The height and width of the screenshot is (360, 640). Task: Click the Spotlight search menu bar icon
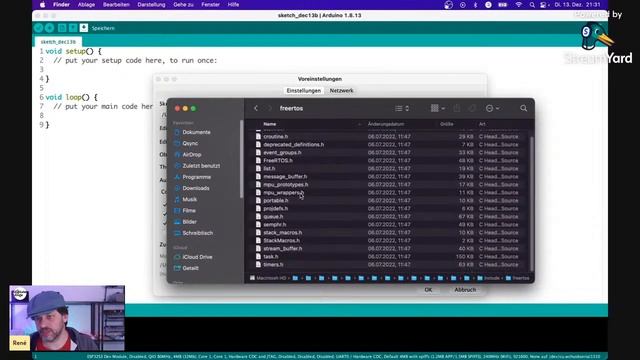532,4
